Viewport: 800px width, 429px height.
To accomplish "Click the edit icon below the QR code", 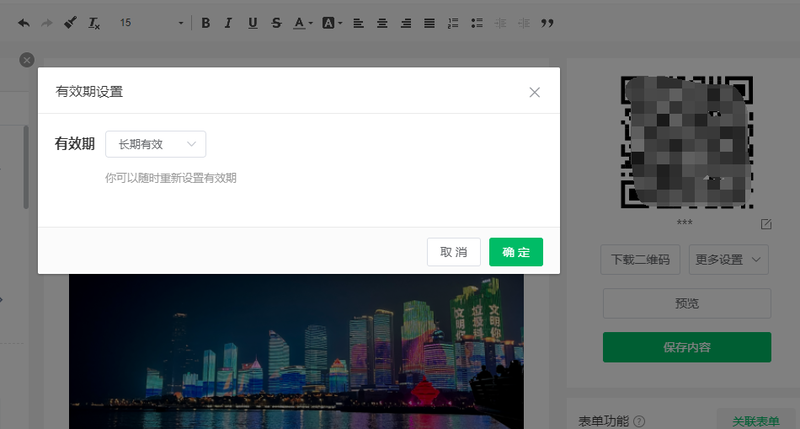I will pos(766,223).
